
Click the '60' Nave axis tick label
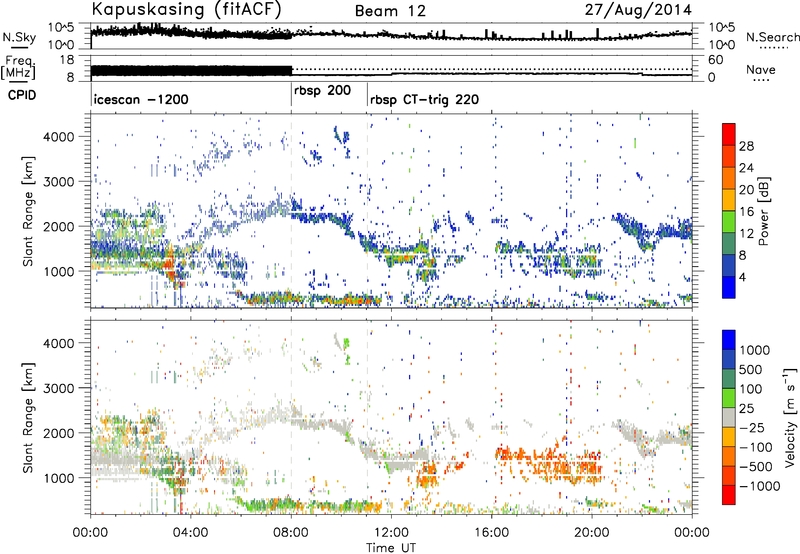pos(716,60)
